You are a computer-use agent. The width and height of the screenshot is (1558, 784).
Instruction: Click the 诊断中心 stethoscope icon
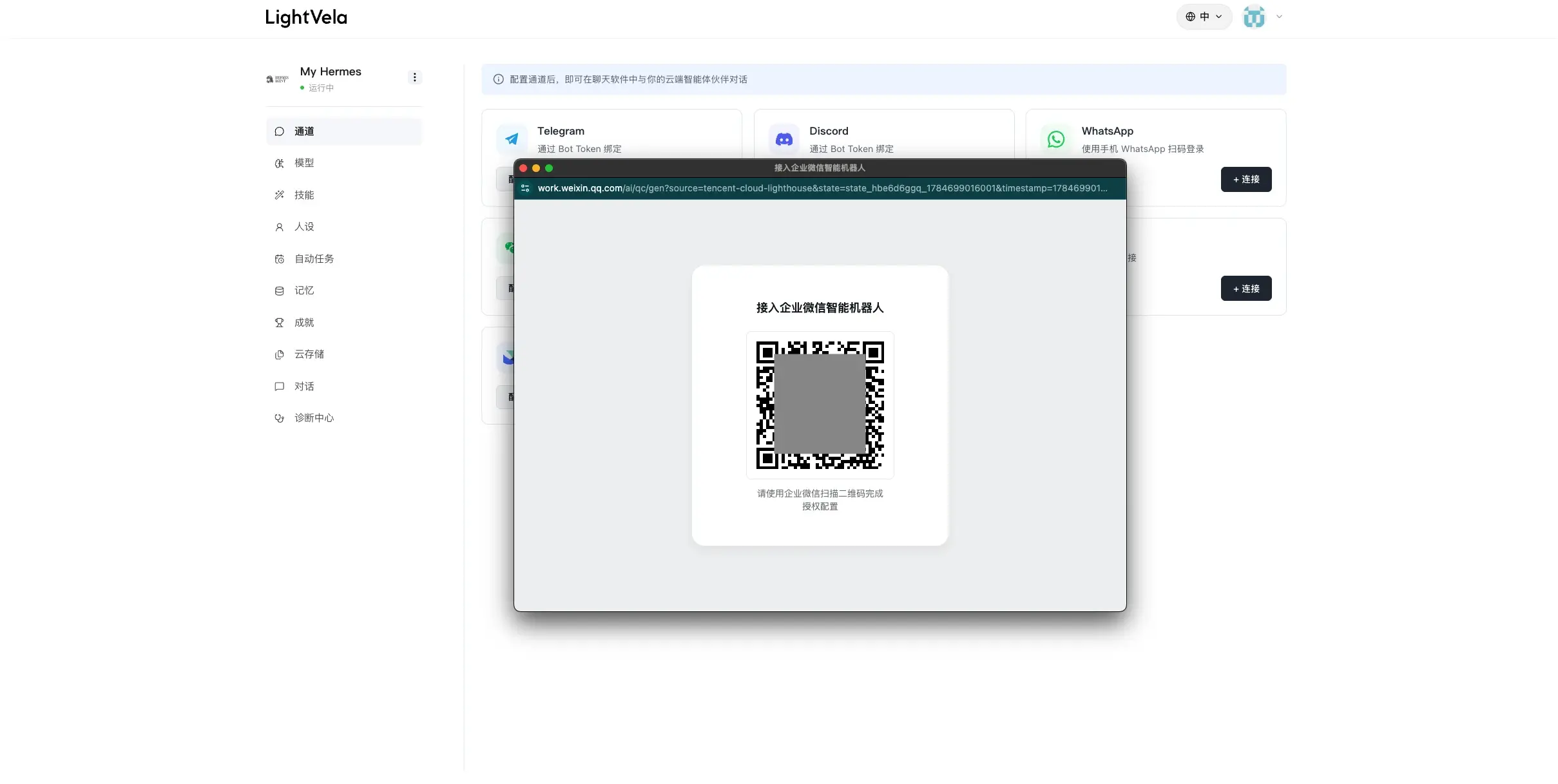click(x=279, y=418)
